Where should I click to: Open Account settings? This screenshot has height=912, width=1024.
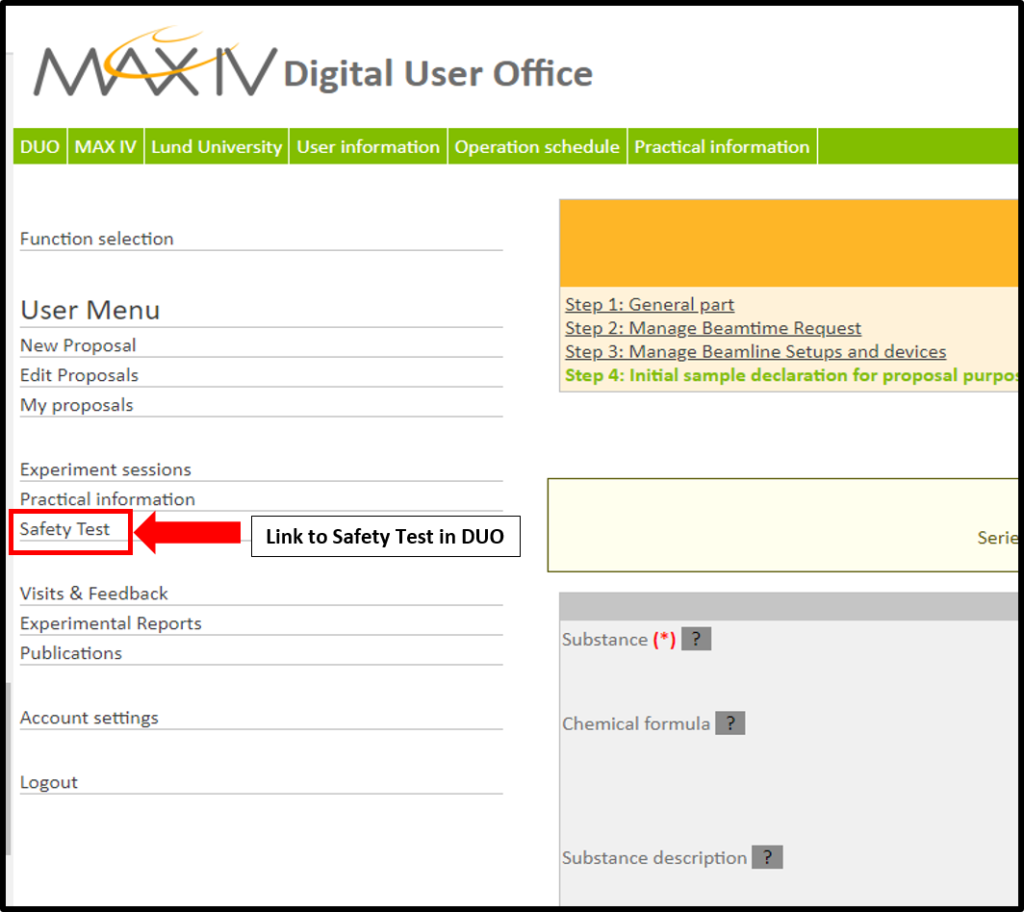click(89, 717)
